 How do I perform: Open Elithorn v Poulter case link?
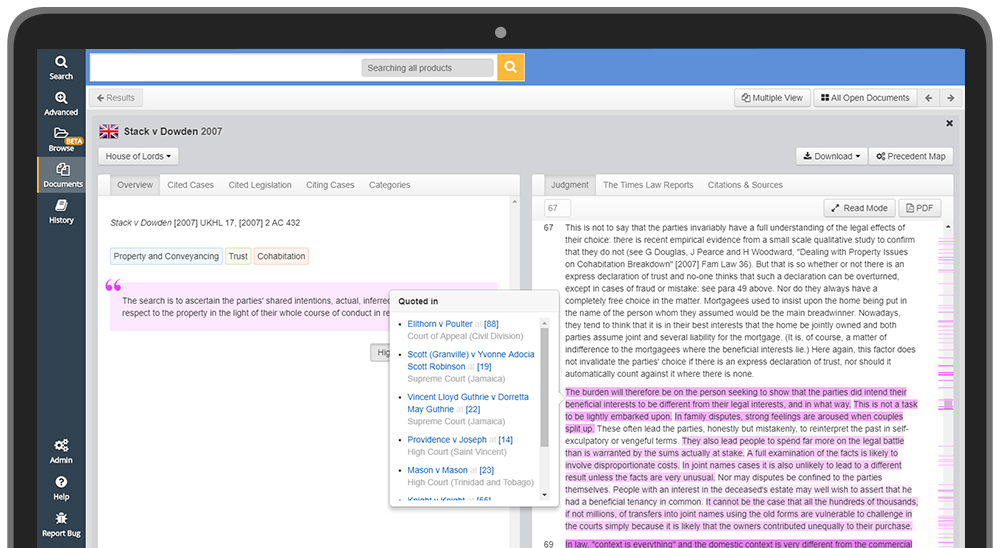click(439, 324)
